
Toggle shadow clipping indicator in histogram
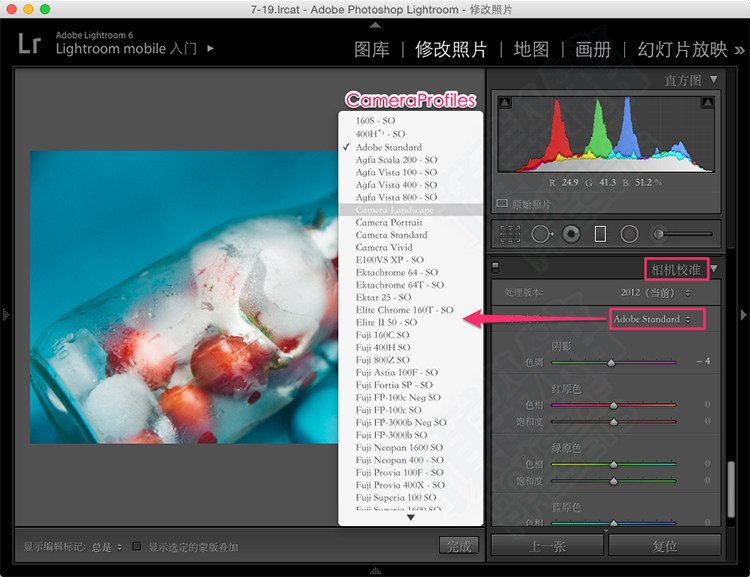click(x=505, y=102)
